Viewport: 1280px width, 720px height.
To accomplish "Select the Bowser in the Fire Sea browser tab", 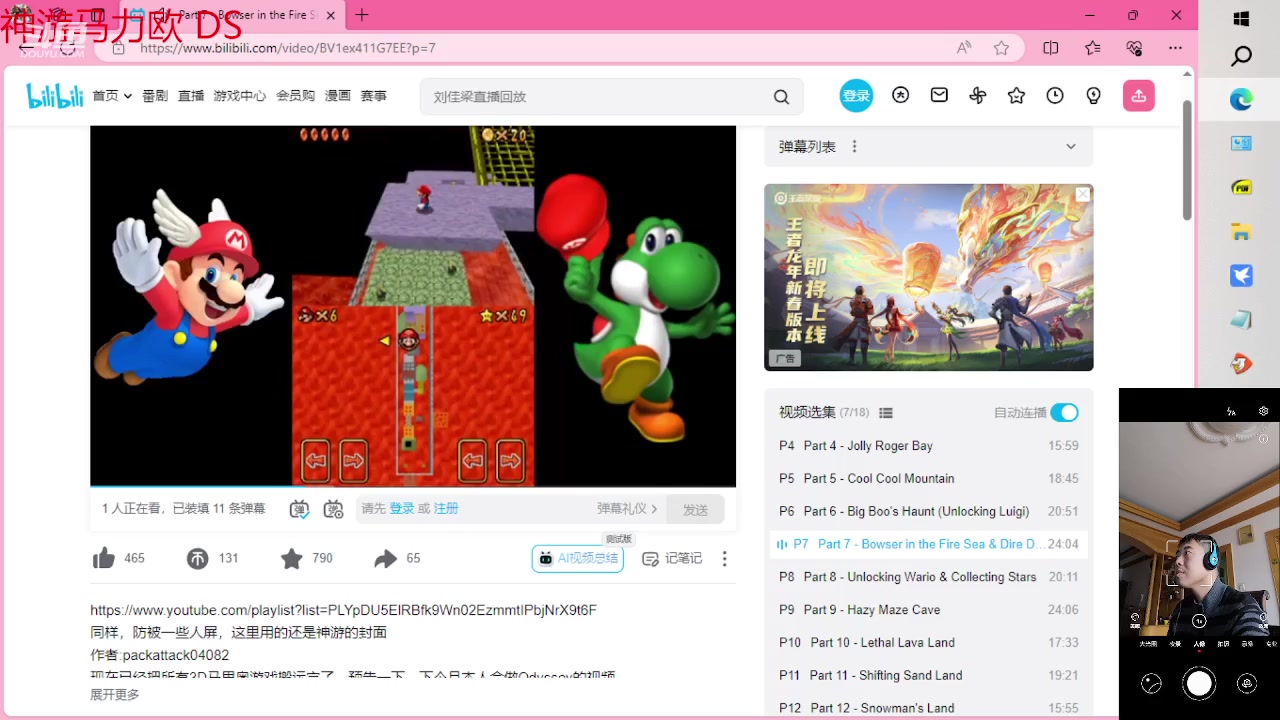I will [233, 15].
